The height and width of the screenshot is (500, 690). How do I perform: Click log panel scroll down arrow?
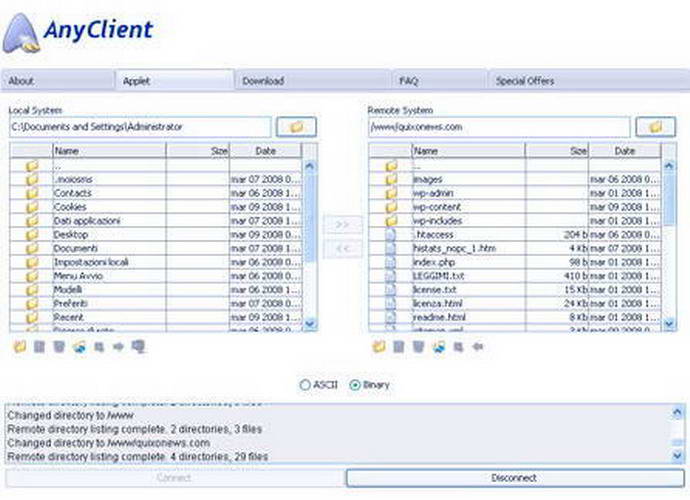click(x=678, y=456)
